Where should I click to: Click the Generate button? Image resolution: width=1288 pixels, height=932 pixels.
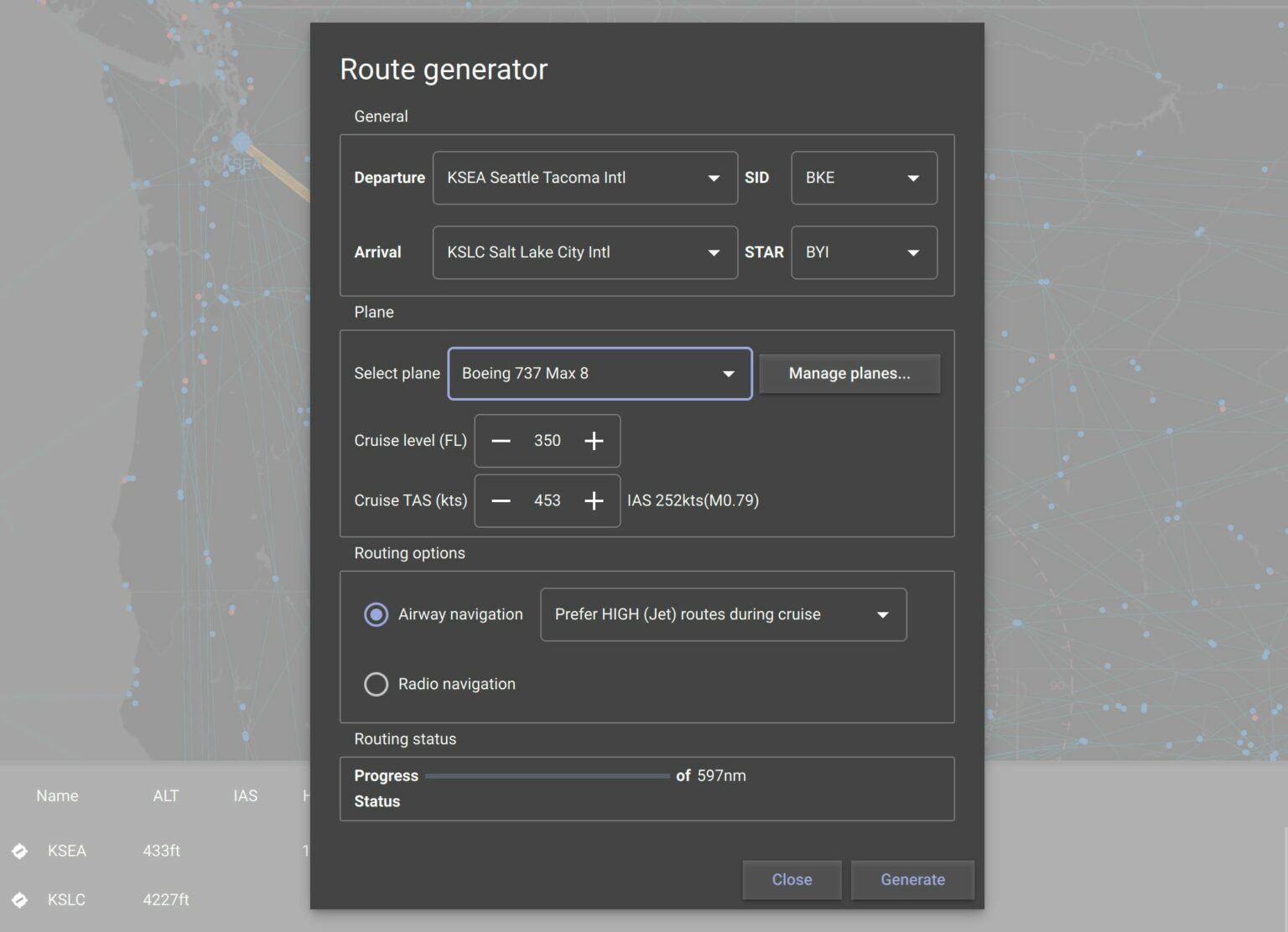[x=912, y=879]
